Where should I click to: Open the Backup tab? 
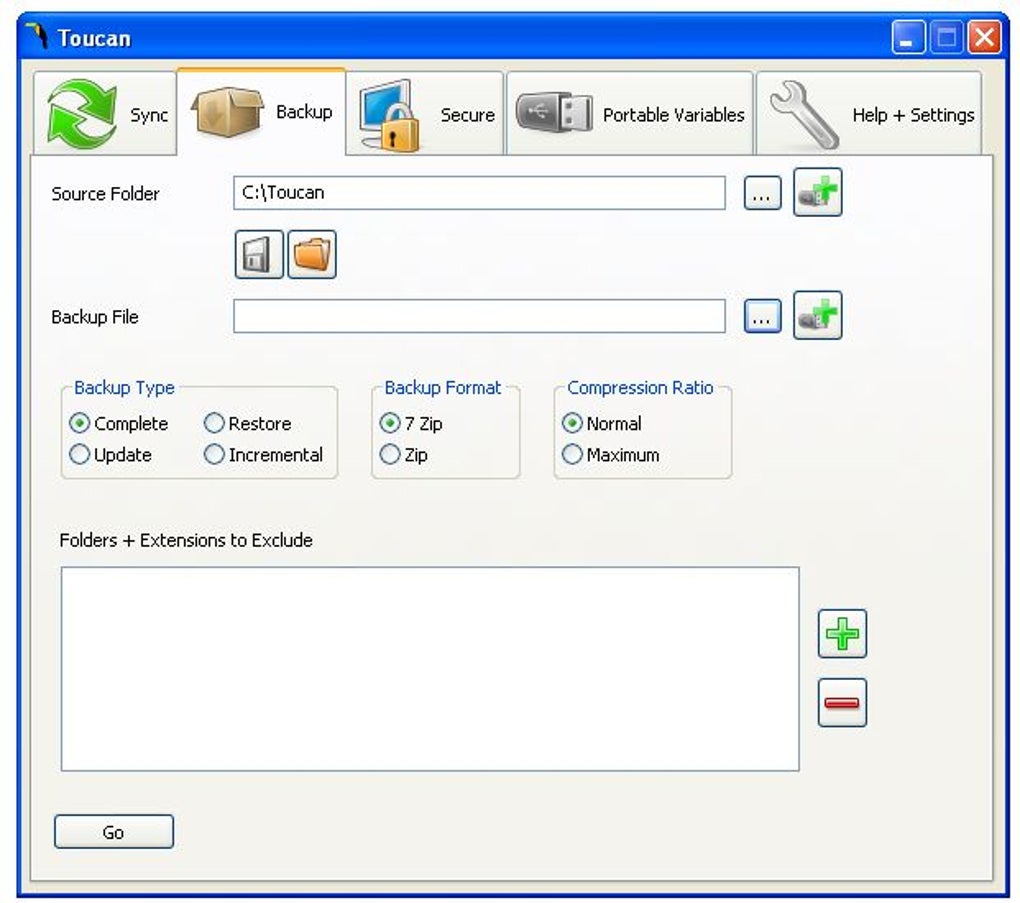point(262,112)
